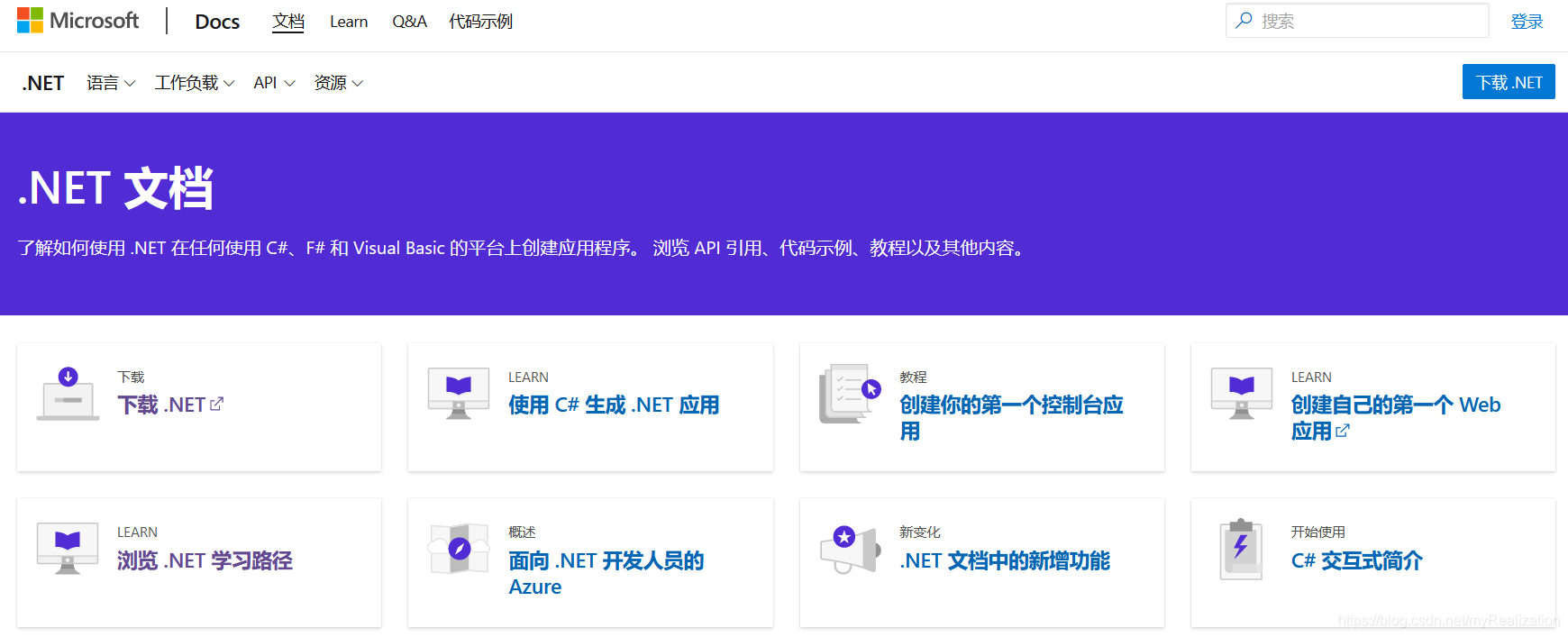Screen dimensions: 1568x637
Task: Click into the 搜索 search box
Action: click(1357, 21)
